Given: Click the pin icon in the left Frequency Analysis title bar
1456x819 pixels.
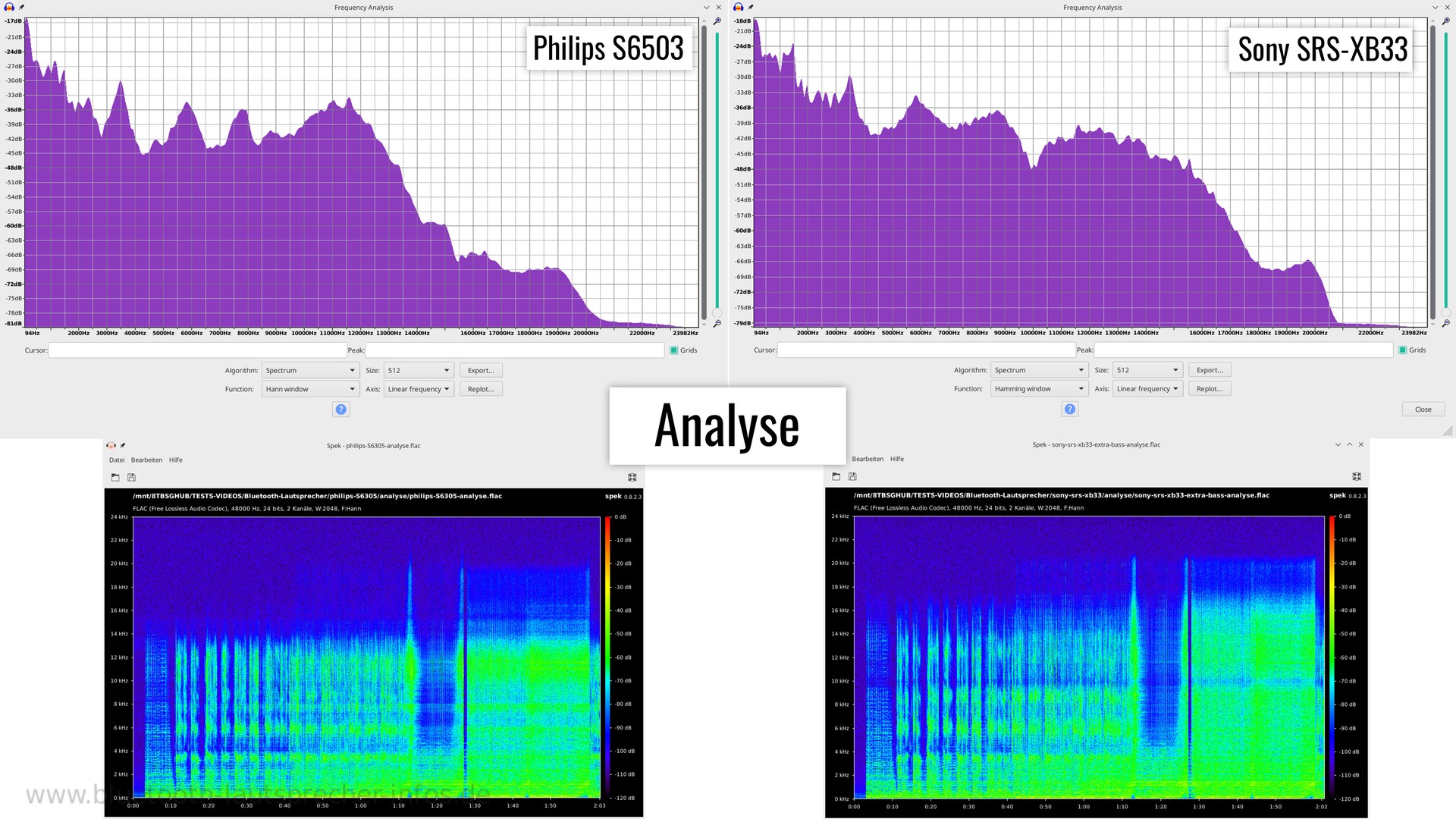Looking at the screenshot, I should pyautogui.click(x=21, y=7).
